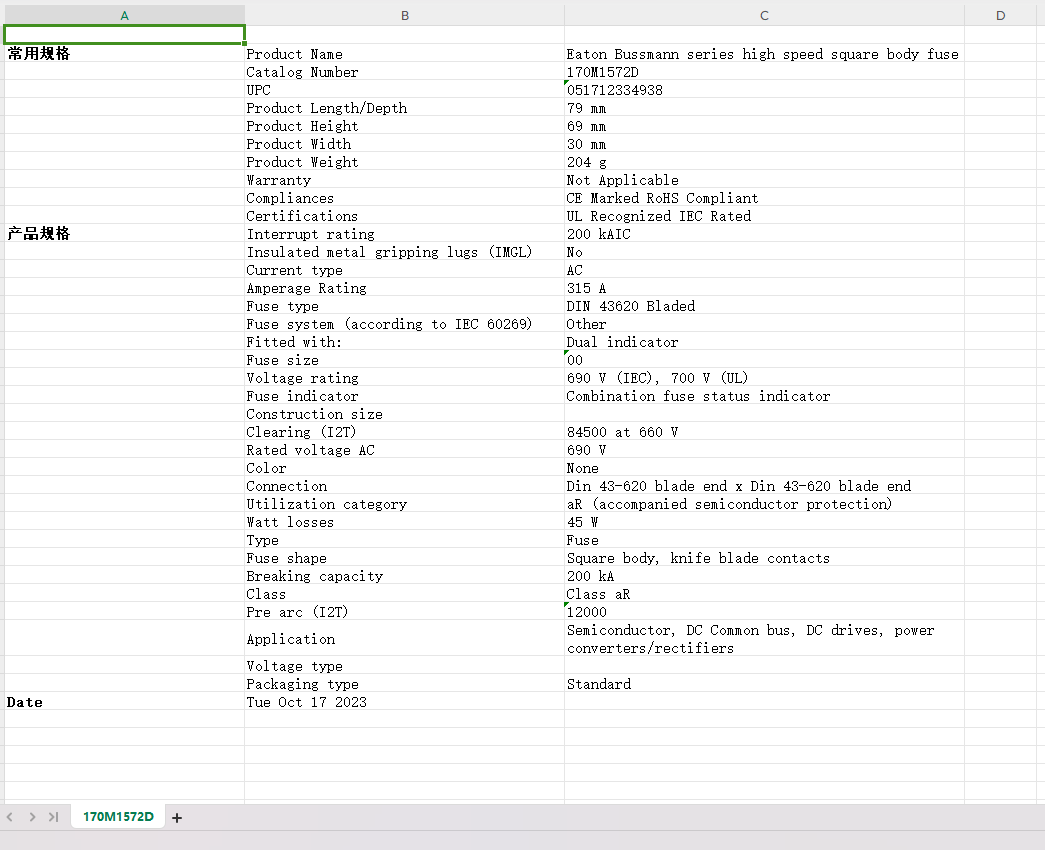Image resolution: width=1045 pixels, height=850 pixels.
Task: Select the Not Applicable value
Action: pyautogui.click(x=764, y=179)
